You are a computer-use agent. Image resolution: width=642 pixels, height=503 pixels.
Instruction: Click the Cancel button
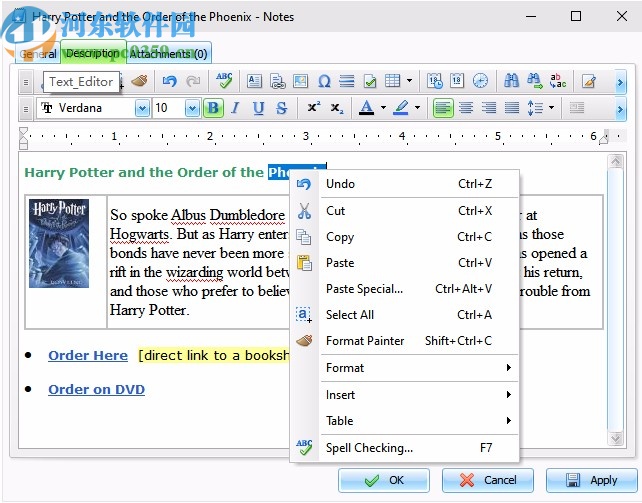click(x=488, y=480)
